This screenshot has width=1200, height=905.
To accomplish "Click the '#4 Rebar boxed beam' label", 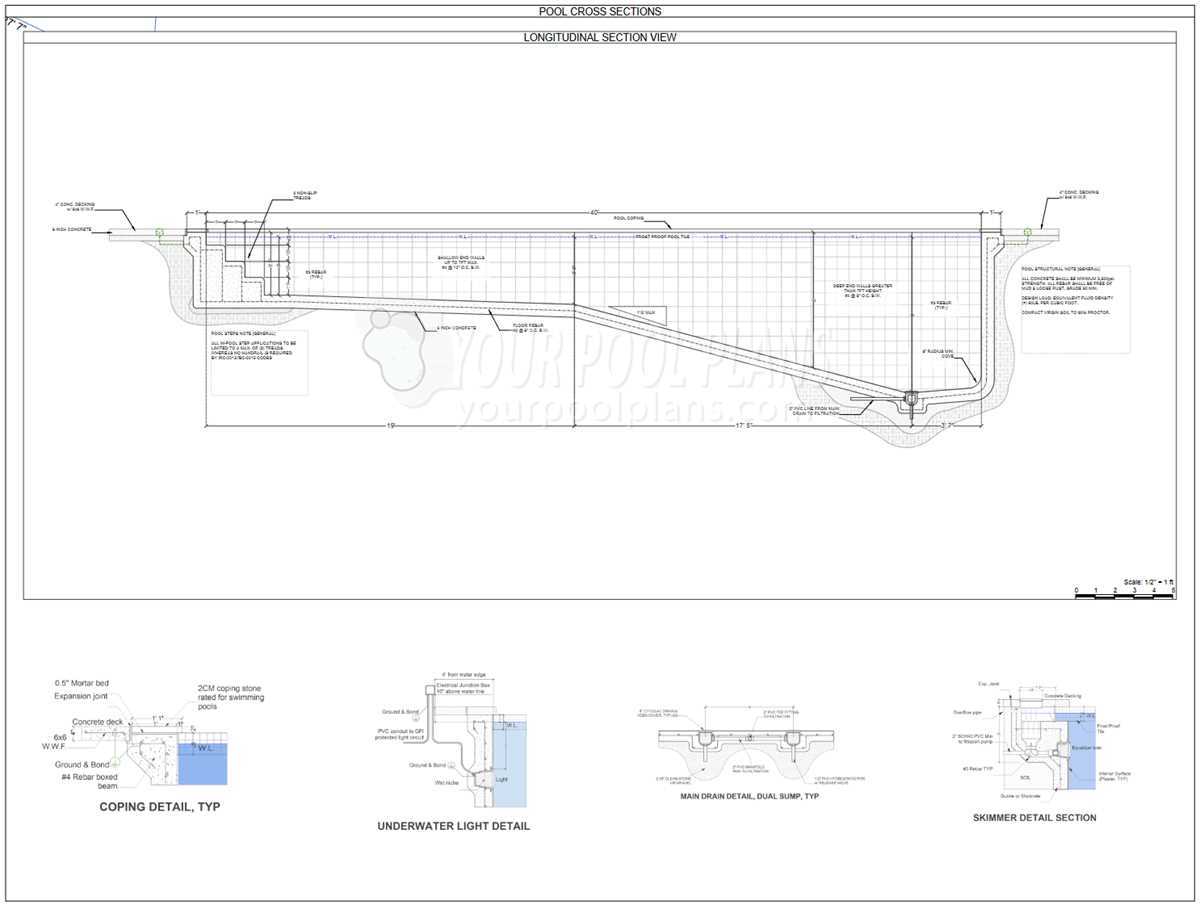I will pyautogui.click(x=89, y=782).
